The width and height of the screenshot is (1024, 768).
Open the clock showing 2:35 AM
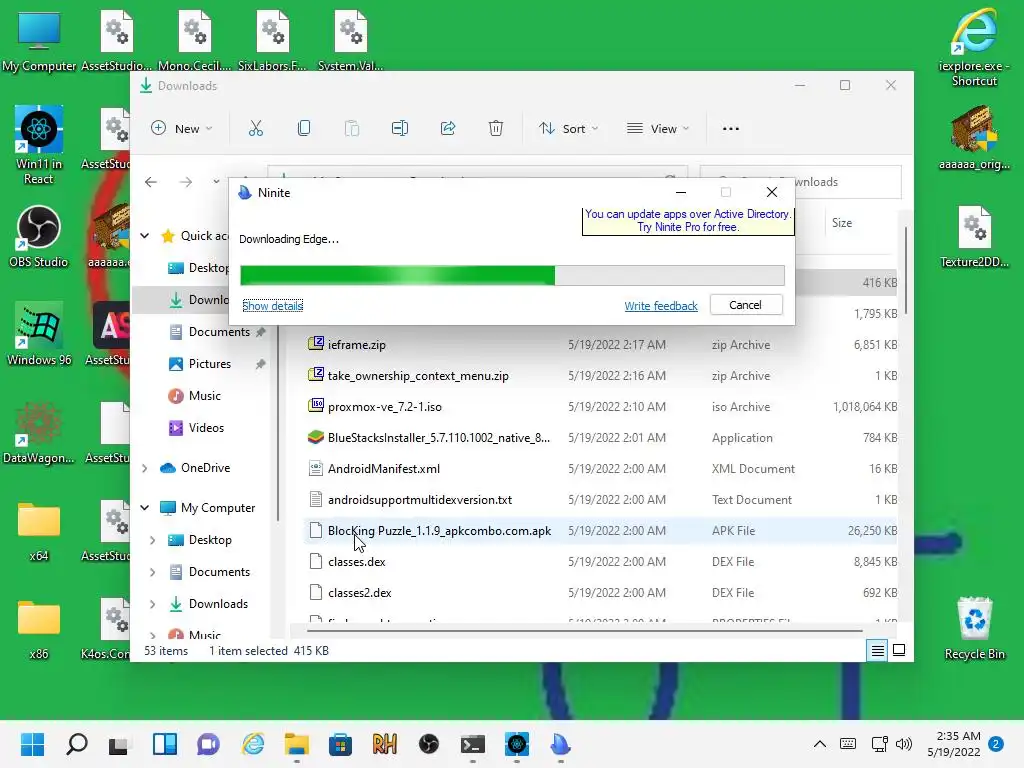point(953,744)
